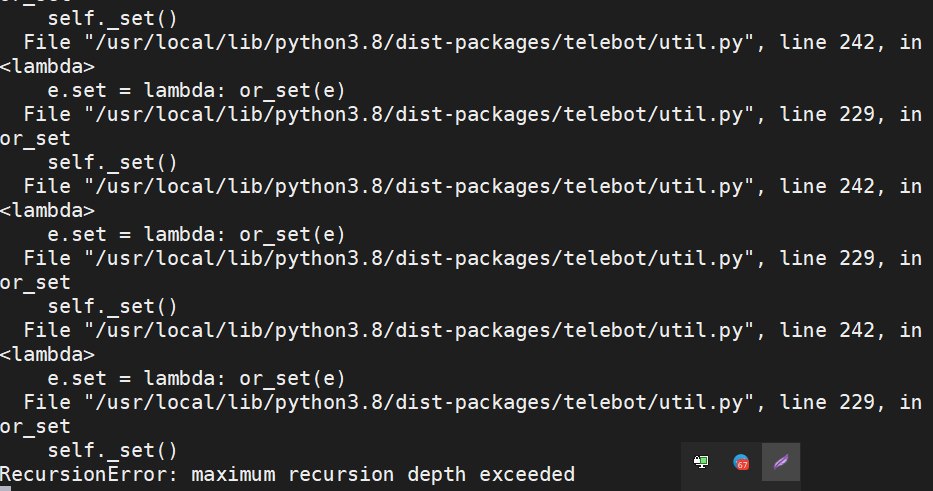Image resolution: width=933 pixels, height=491 pixels.
Task: Click terminal cursor block below RecursionError line
Action: click(x=5, y=489)
